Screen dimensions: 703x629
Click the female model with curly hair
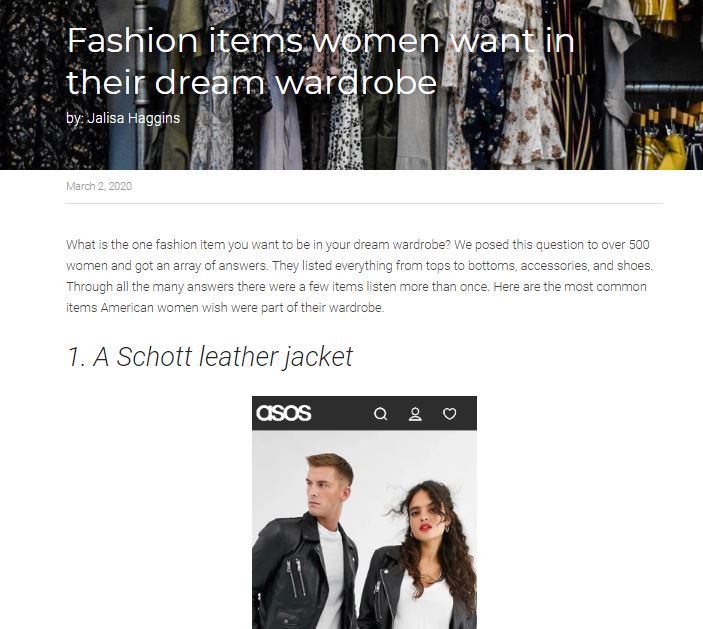pos(421,556)
